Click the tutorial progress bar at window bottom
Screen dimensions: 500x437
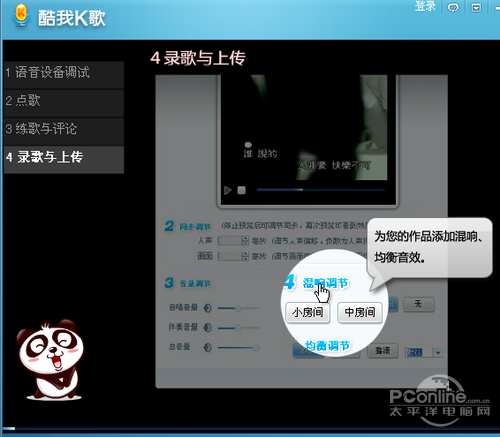(x=250, y=429)
